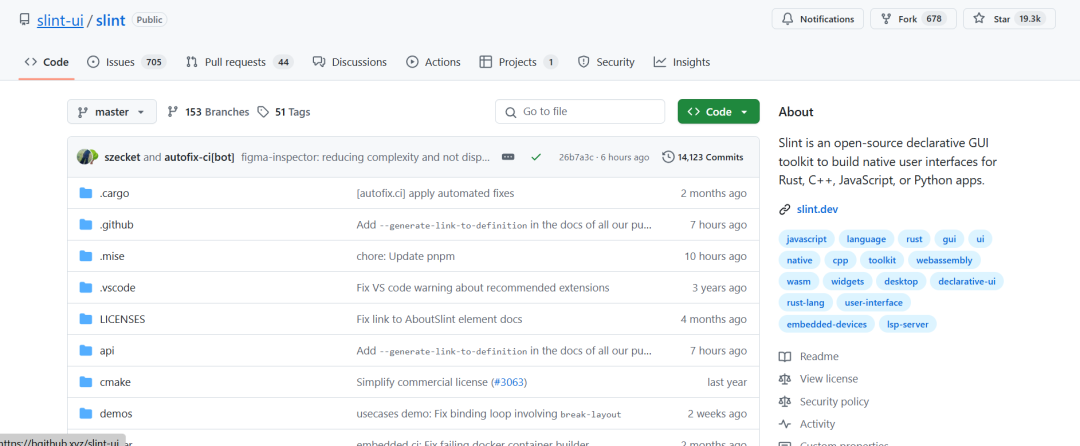This screenshot has height=446, width=1080.
Task: Go to the Insights tab
Action: pos(682,62)
